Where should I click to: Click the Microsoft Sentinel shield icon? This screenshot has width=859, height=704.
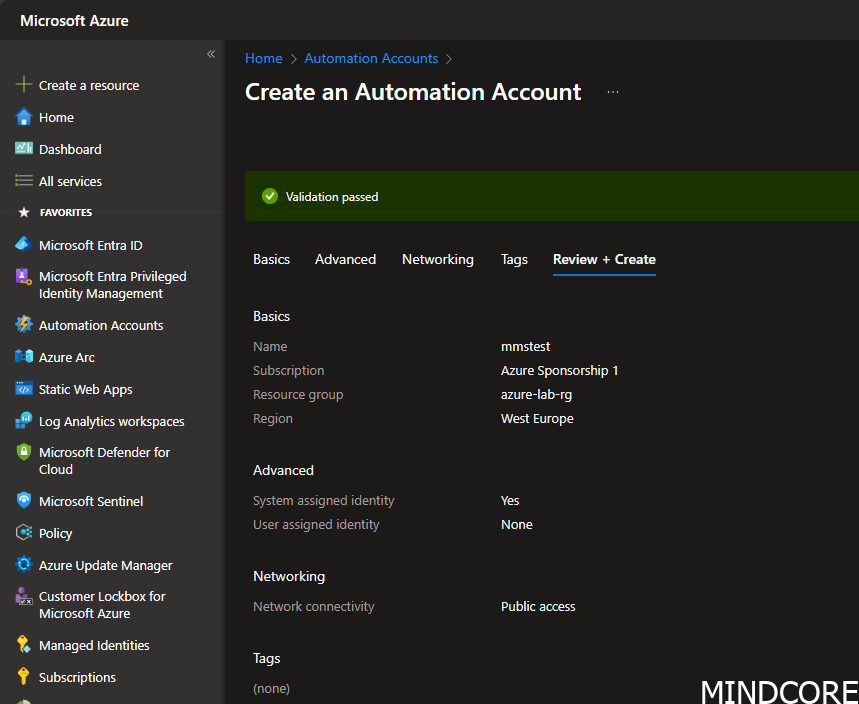[x=24, y=501]
